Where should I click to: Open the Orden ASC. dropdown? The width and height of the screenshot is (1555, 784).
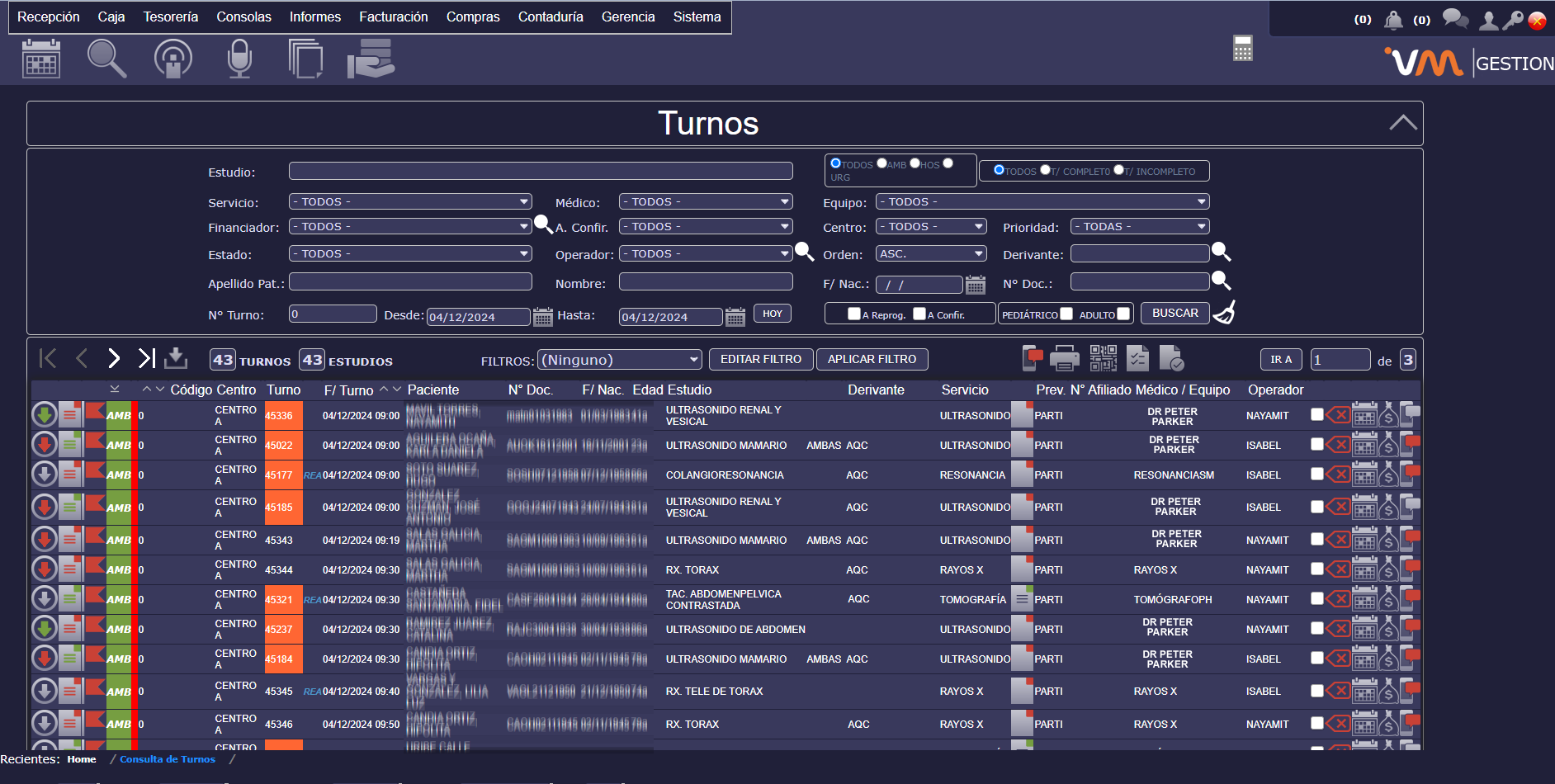coord(931,253)
